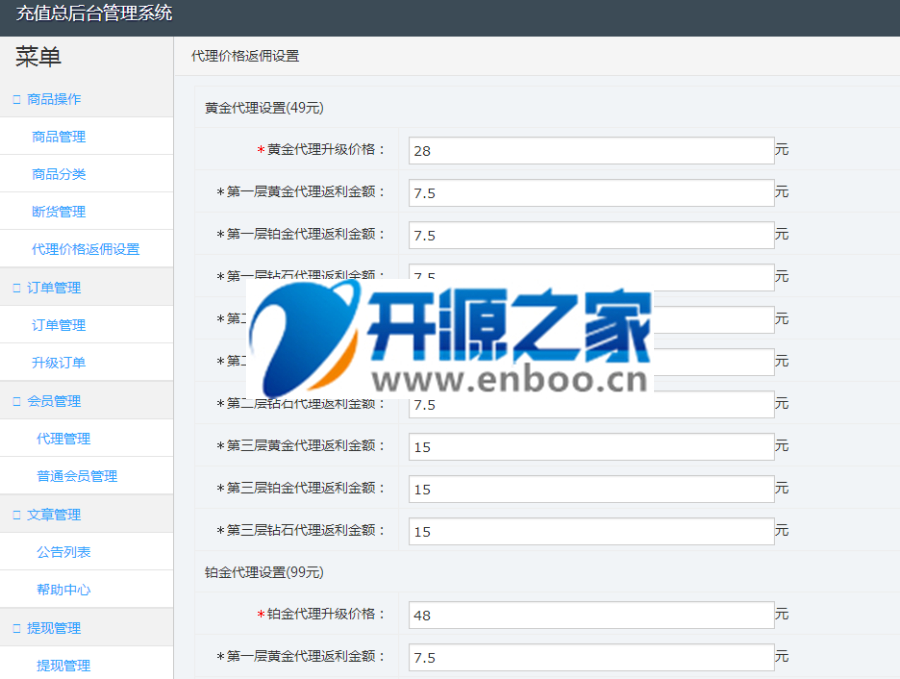
Task: Focus the 第一层铂金代理返利金额 input field
Action: pyautogui.click(x=591, y=235)
